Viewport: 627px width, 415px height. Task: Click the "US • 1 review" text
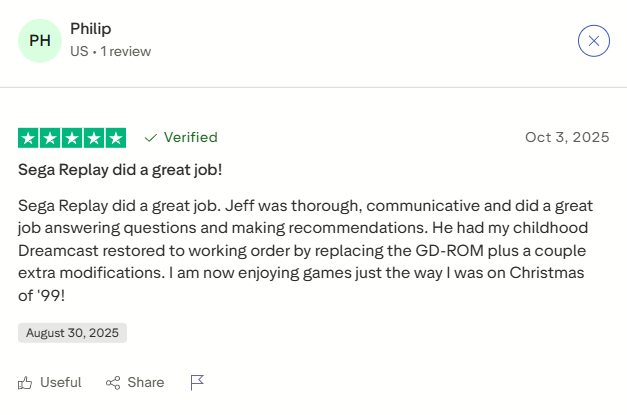110,50
